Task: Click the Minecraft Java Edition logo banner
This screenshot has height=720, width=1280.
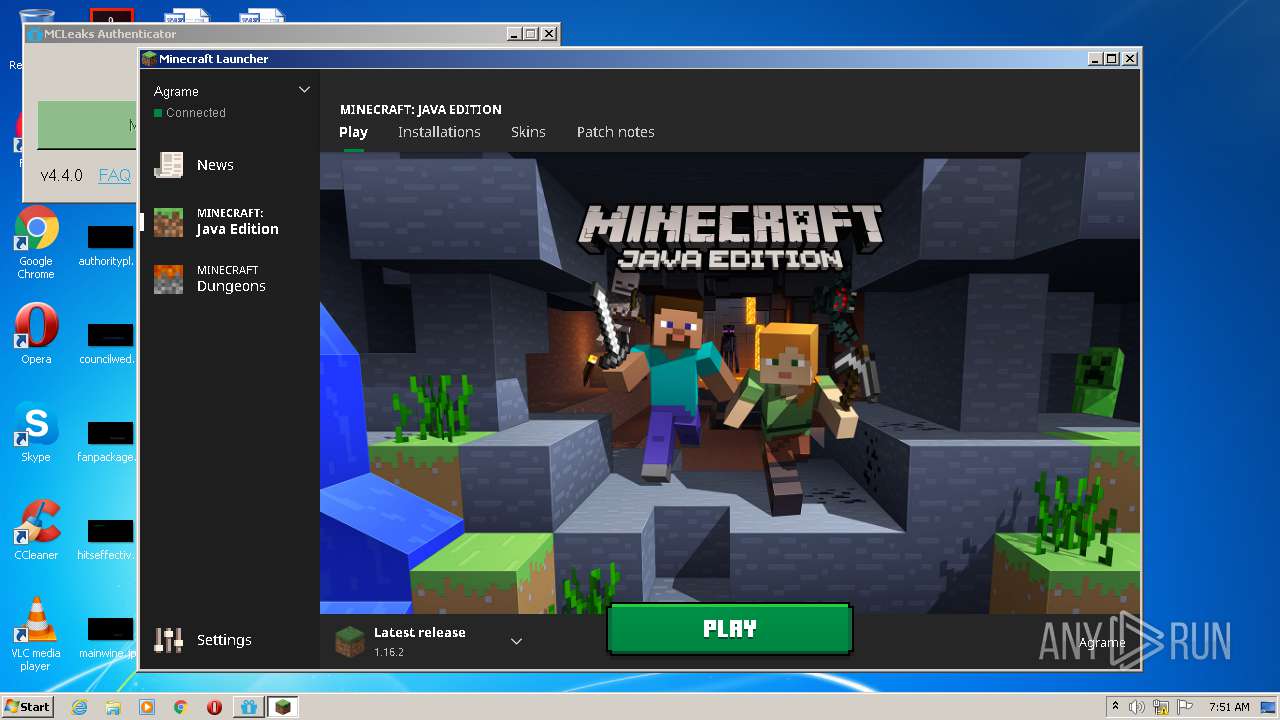Action: point(730,237)
